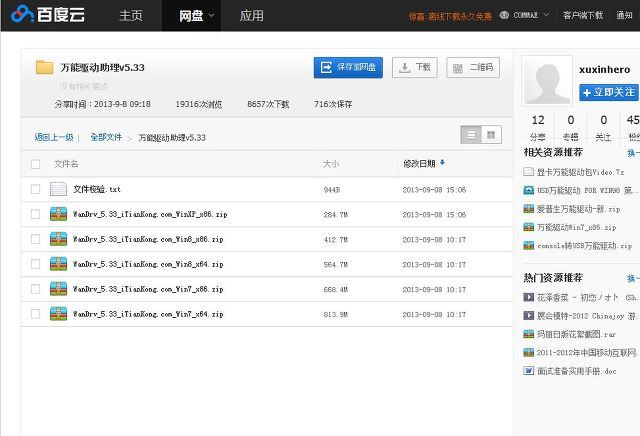Open WanDrv_5.33 Win8_x86.zip file name

tap(148, 239)
